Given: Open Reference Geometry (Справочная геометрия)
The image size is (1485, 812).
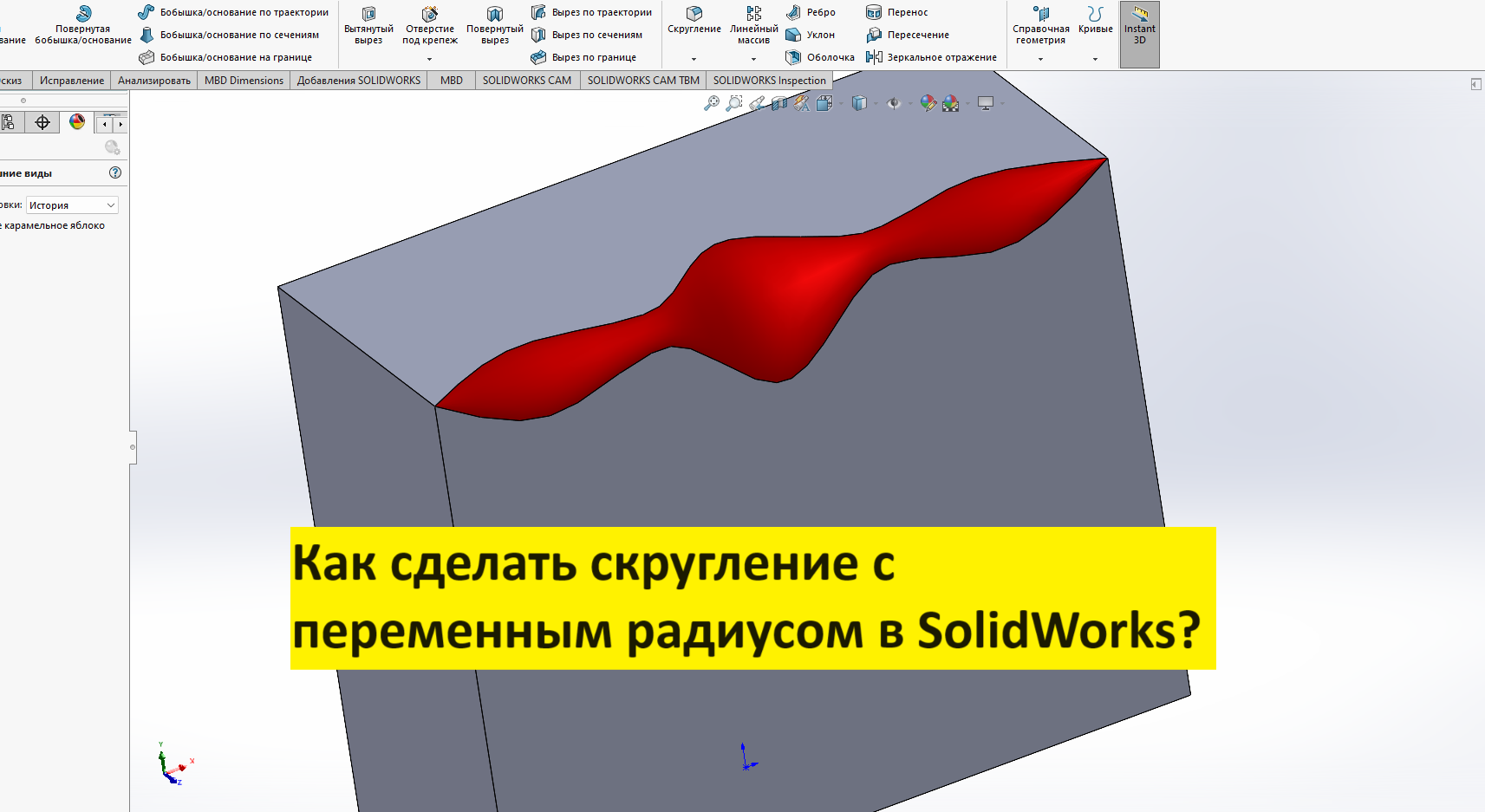Looking at the screenshot, I should tap(1041, 24).
